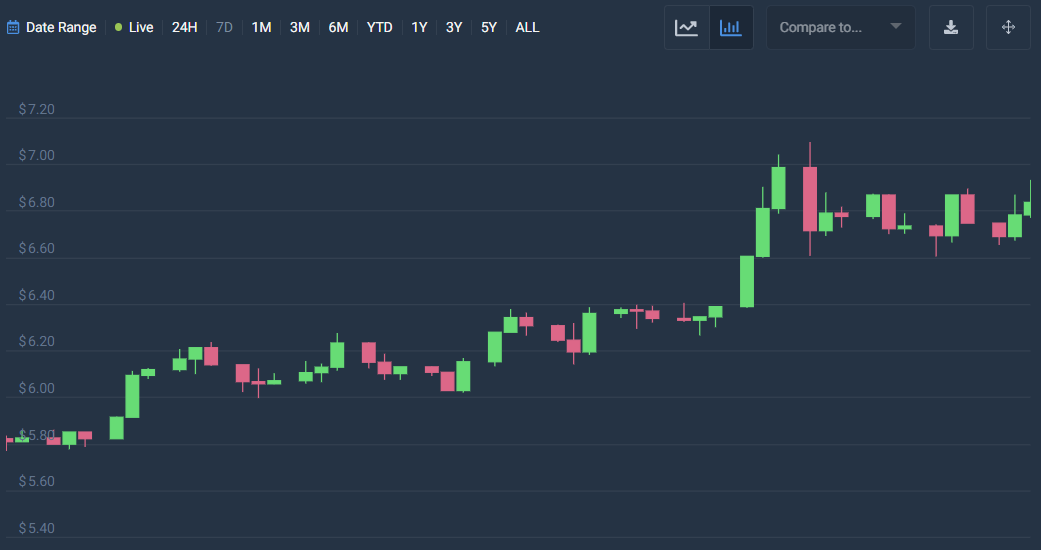Select the 24H time range
This screenshot has width=1041, height=550.
coord(185,27)
